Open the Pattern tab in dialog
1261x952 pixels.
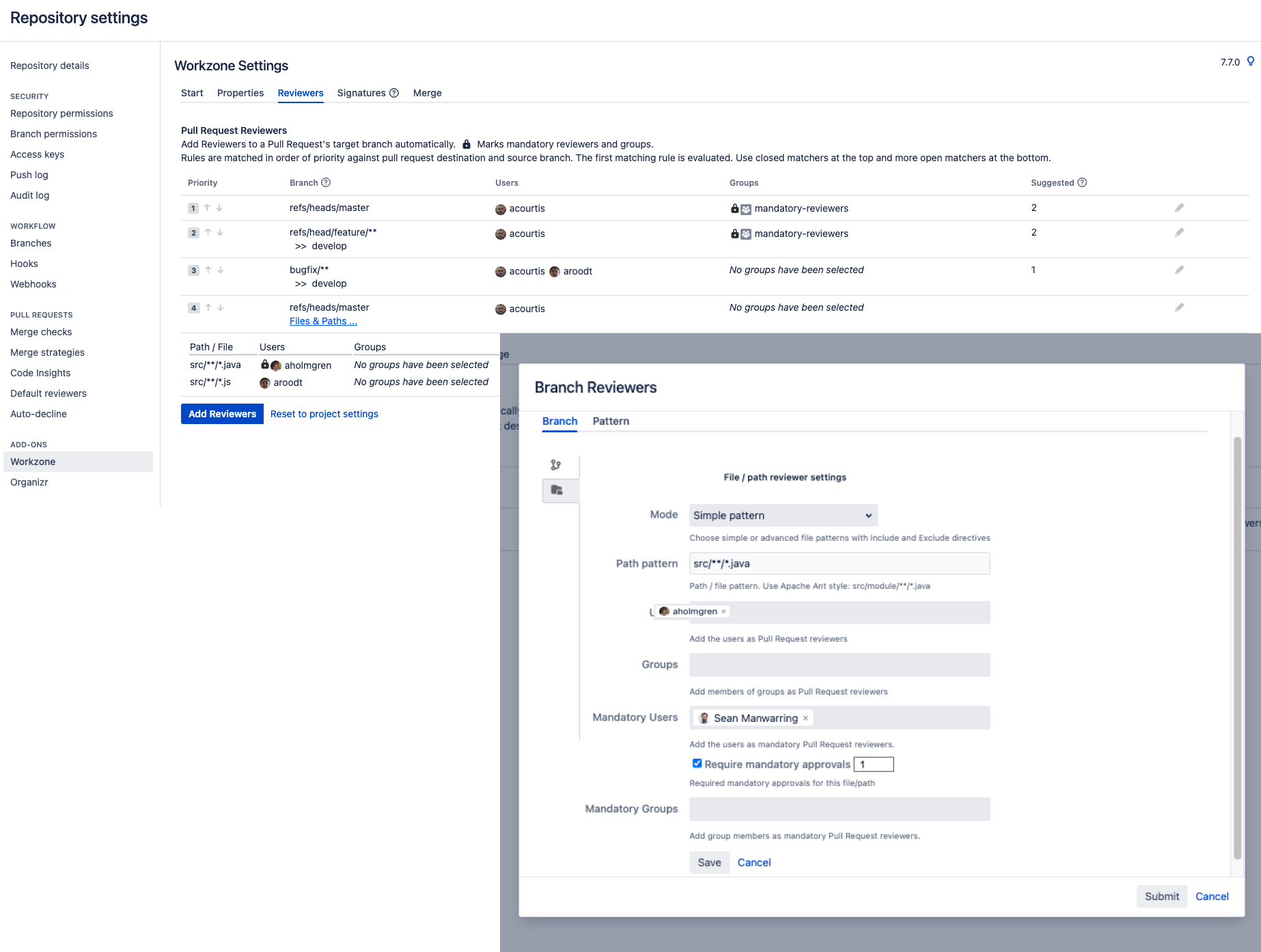[x=611, y=421]
